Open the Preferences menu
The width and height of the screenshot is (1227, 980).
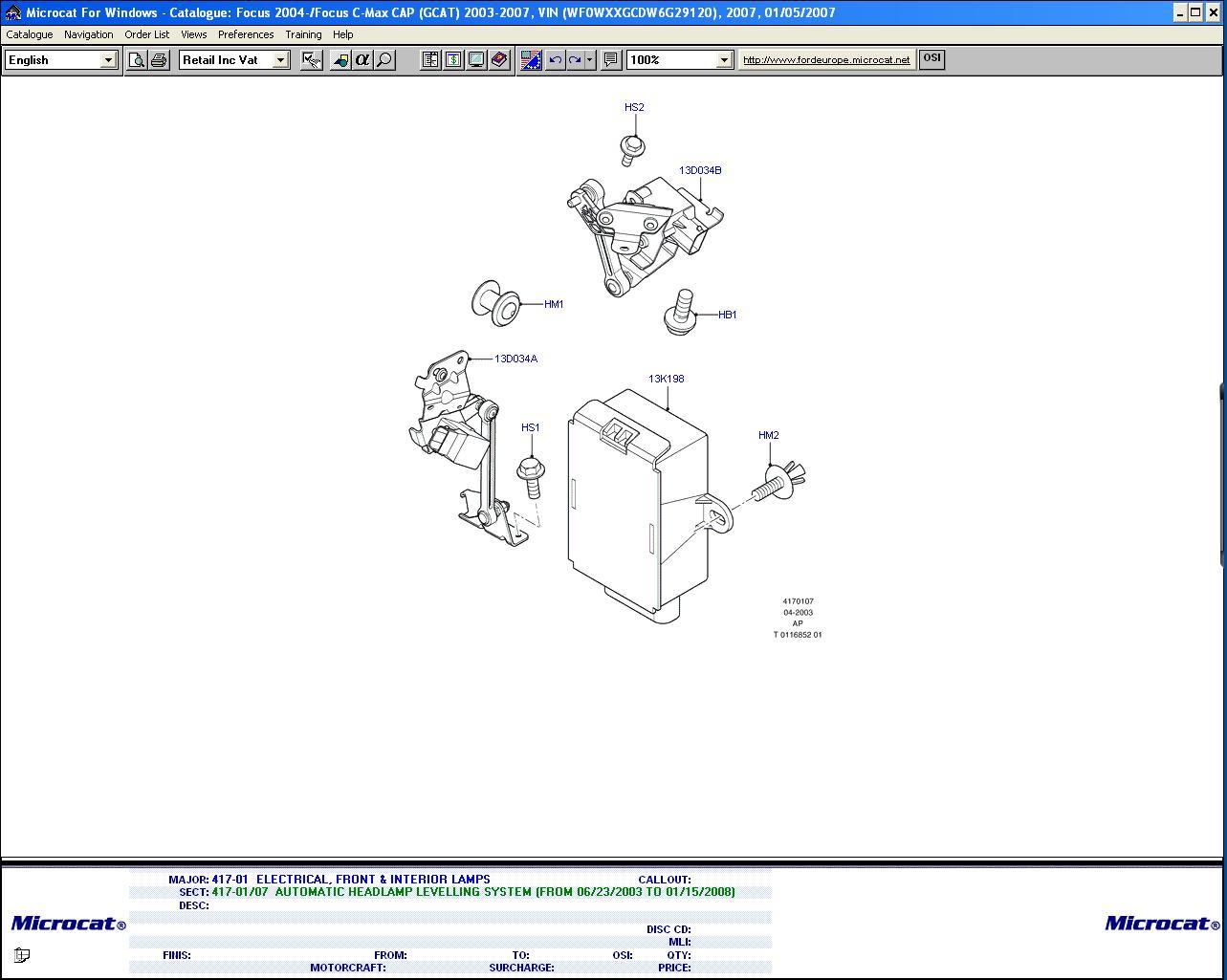click(246, 34)
